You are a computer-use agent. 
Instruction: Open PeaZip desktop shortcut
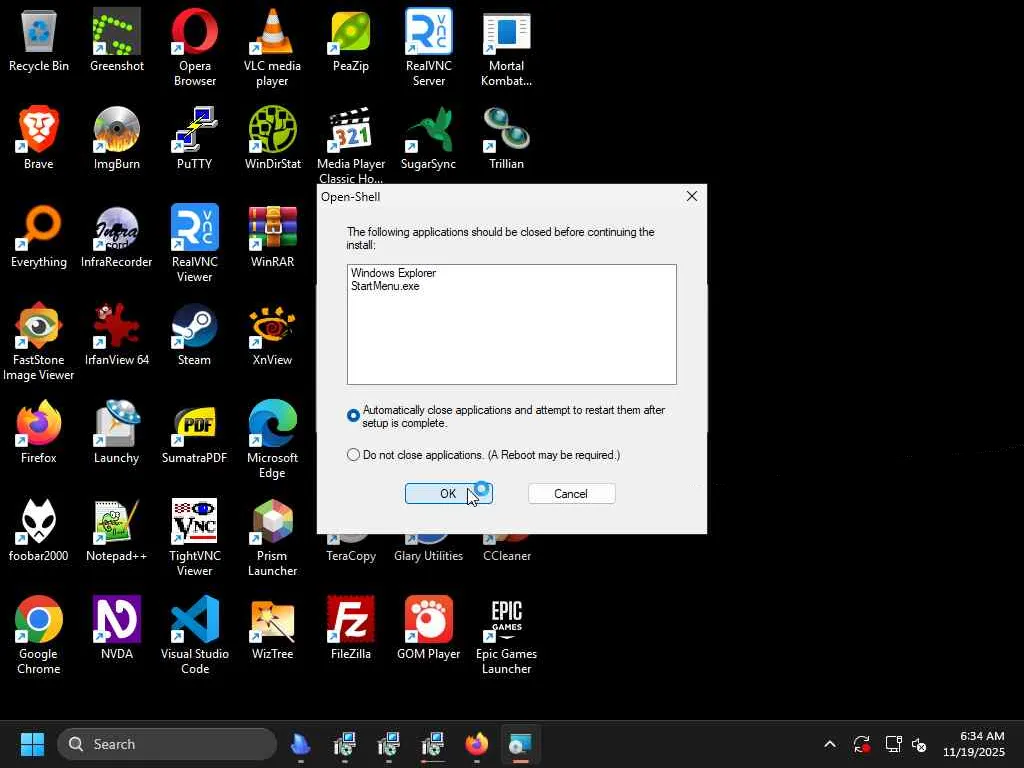[x=351, y=40]
